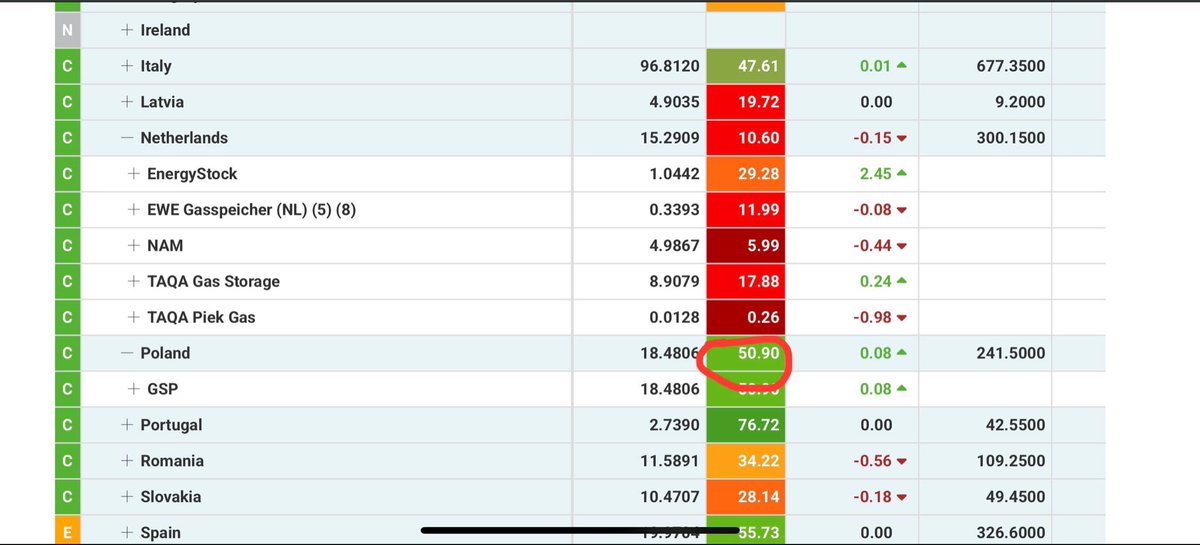Click the green C status badge for Latvia
This screenshot has height=545, width=1200.
point(67,102)
